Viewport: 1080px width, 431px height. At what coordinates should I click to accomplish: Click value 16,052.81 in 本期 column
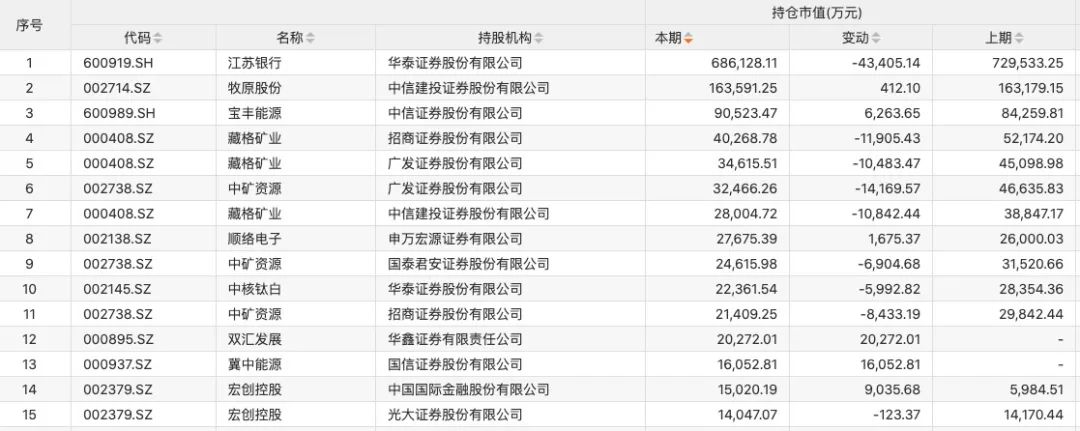click(748, 364)
